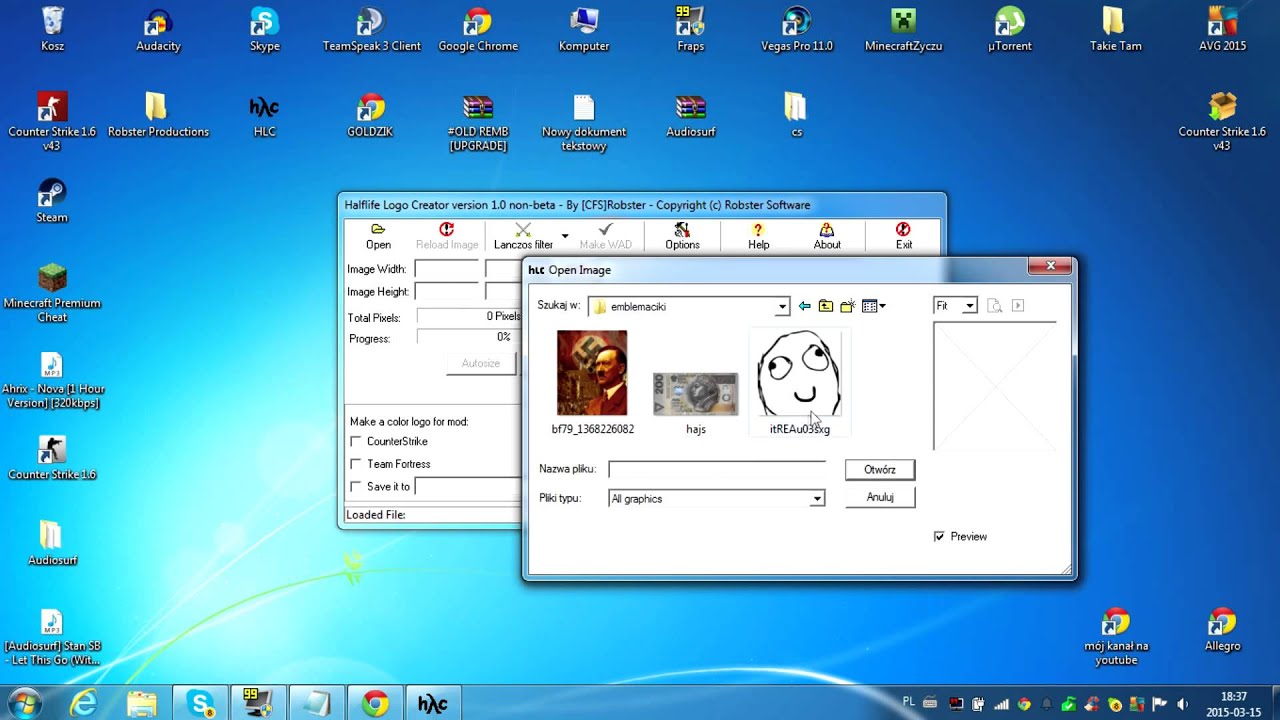Open the Audacity desktop shortcut
The height and width of the screenshot is (720, 1280).
pos(158,29)
